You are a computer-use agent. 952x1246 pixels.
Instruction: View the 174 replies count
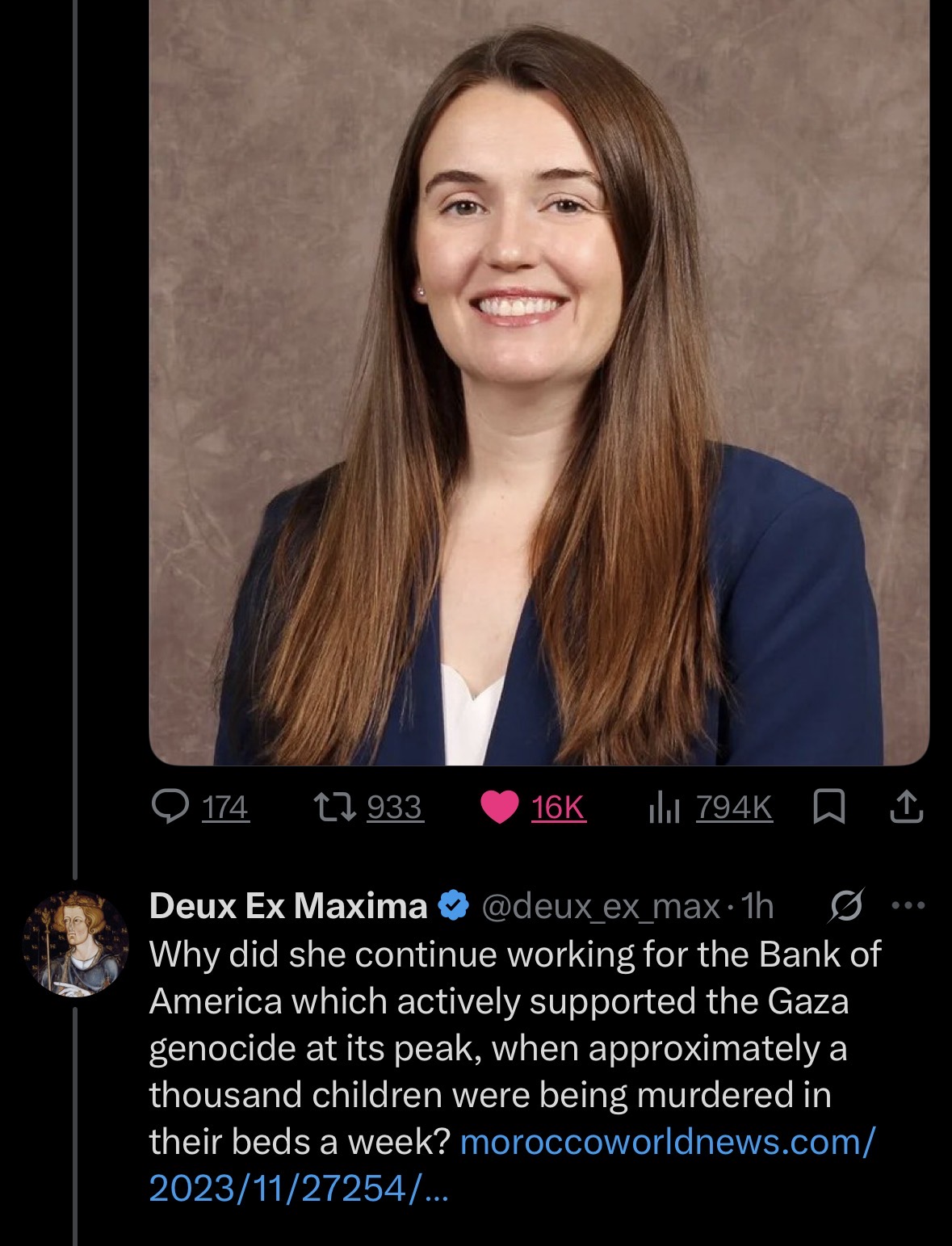[225, 808]
